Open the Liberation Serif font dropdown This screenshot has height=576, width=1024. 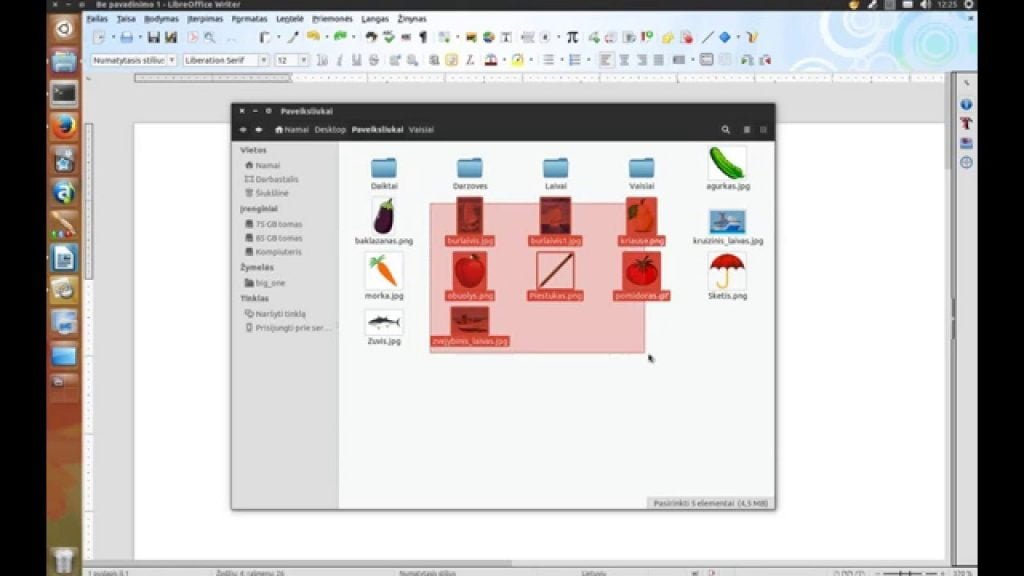click(263, 60)
